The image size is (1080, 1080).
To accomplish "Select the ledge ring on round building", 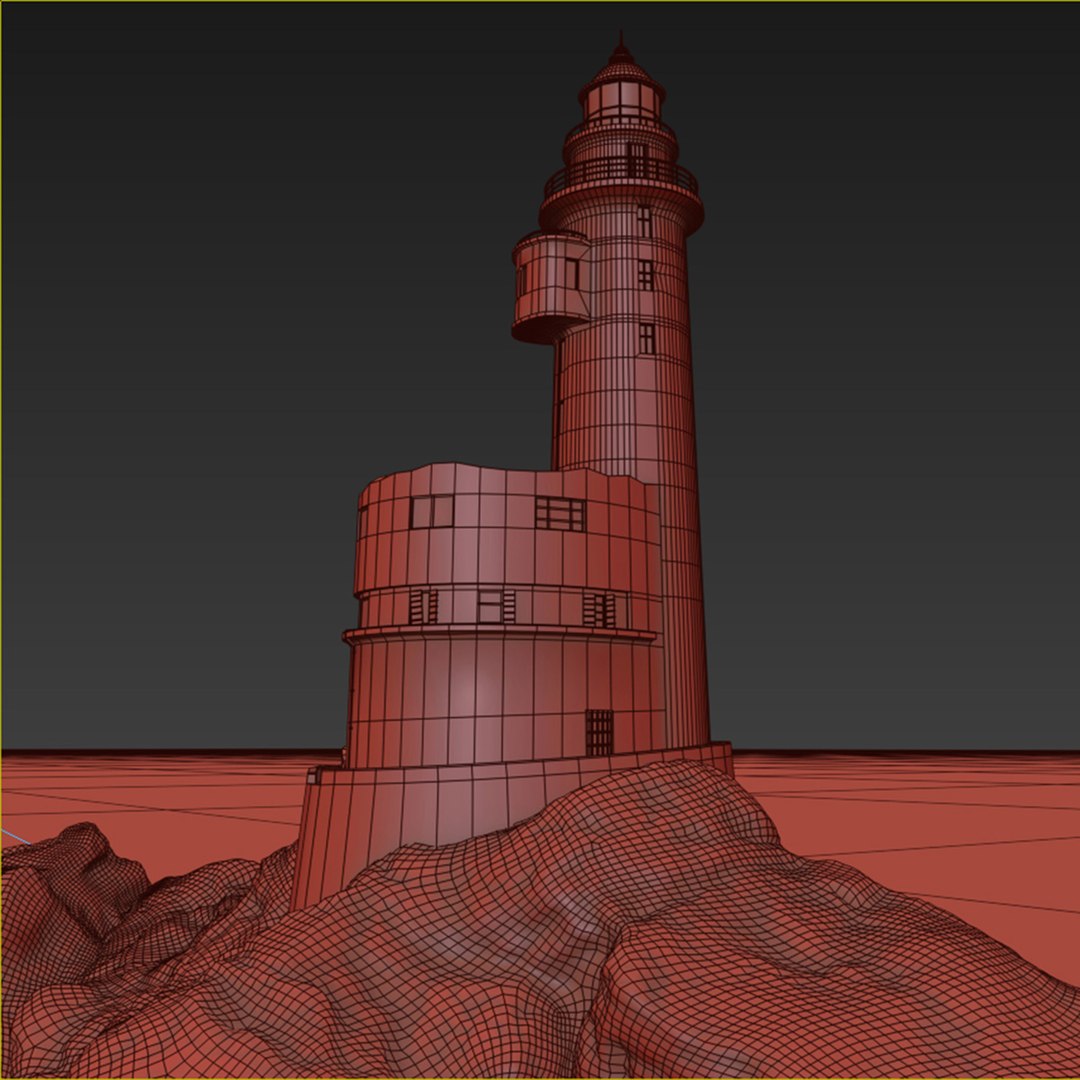I will [x=499, y=634].
